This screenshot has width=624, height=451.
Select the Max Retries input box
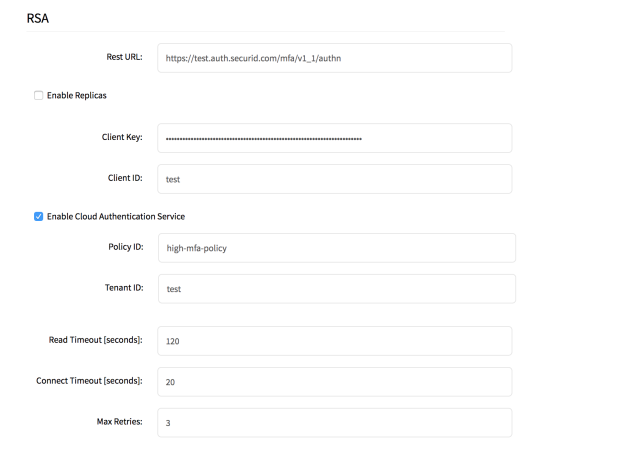[333, 423]
